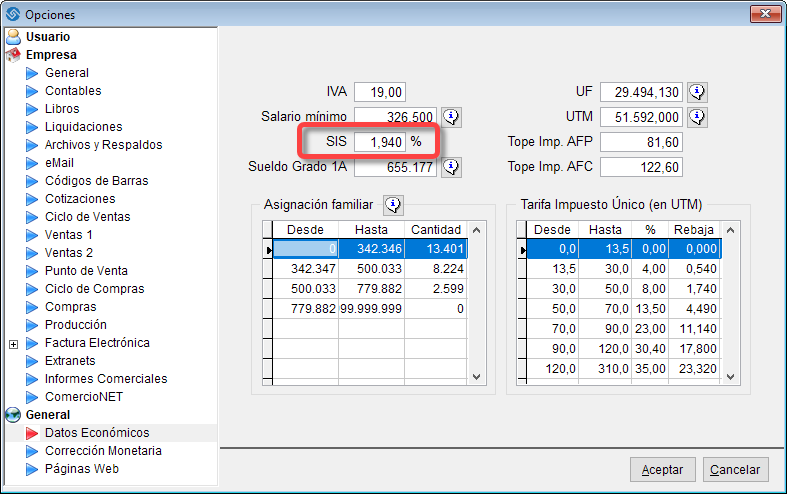Click the Rebaja column header
The width and height of the screenshot is (787, 494).
694,229
